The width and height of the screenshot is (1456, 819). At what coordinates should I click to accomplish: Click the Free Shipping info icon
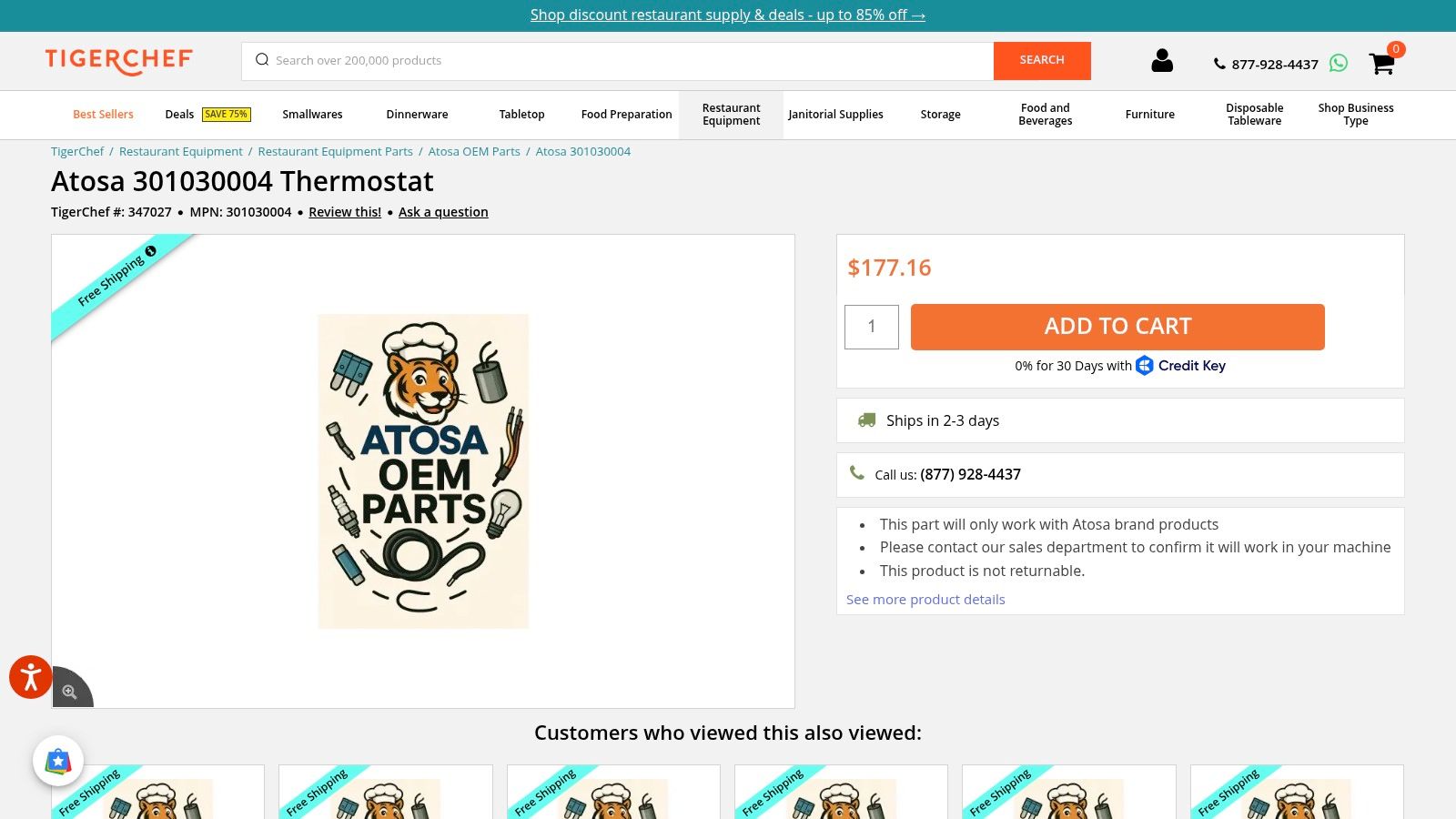pos(151,251)
